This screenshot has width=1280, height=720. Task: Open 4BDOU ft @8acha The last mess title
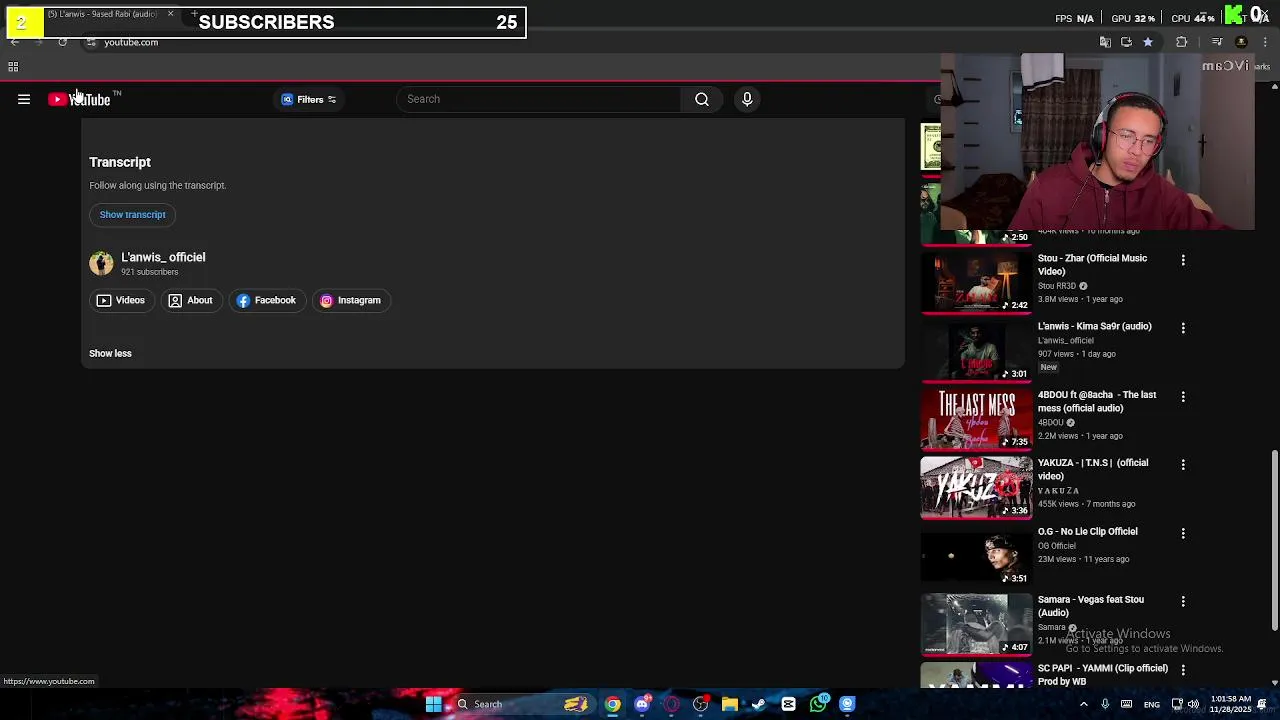(x=1097, y=401)
